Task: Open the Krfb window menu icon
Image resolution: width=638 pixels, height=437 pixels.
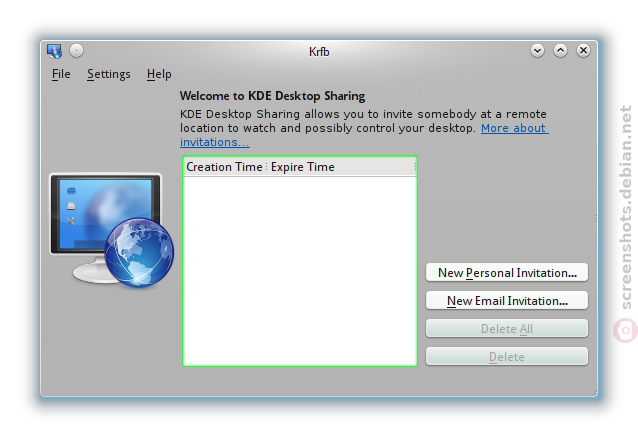Action: [x=54, y=51]
